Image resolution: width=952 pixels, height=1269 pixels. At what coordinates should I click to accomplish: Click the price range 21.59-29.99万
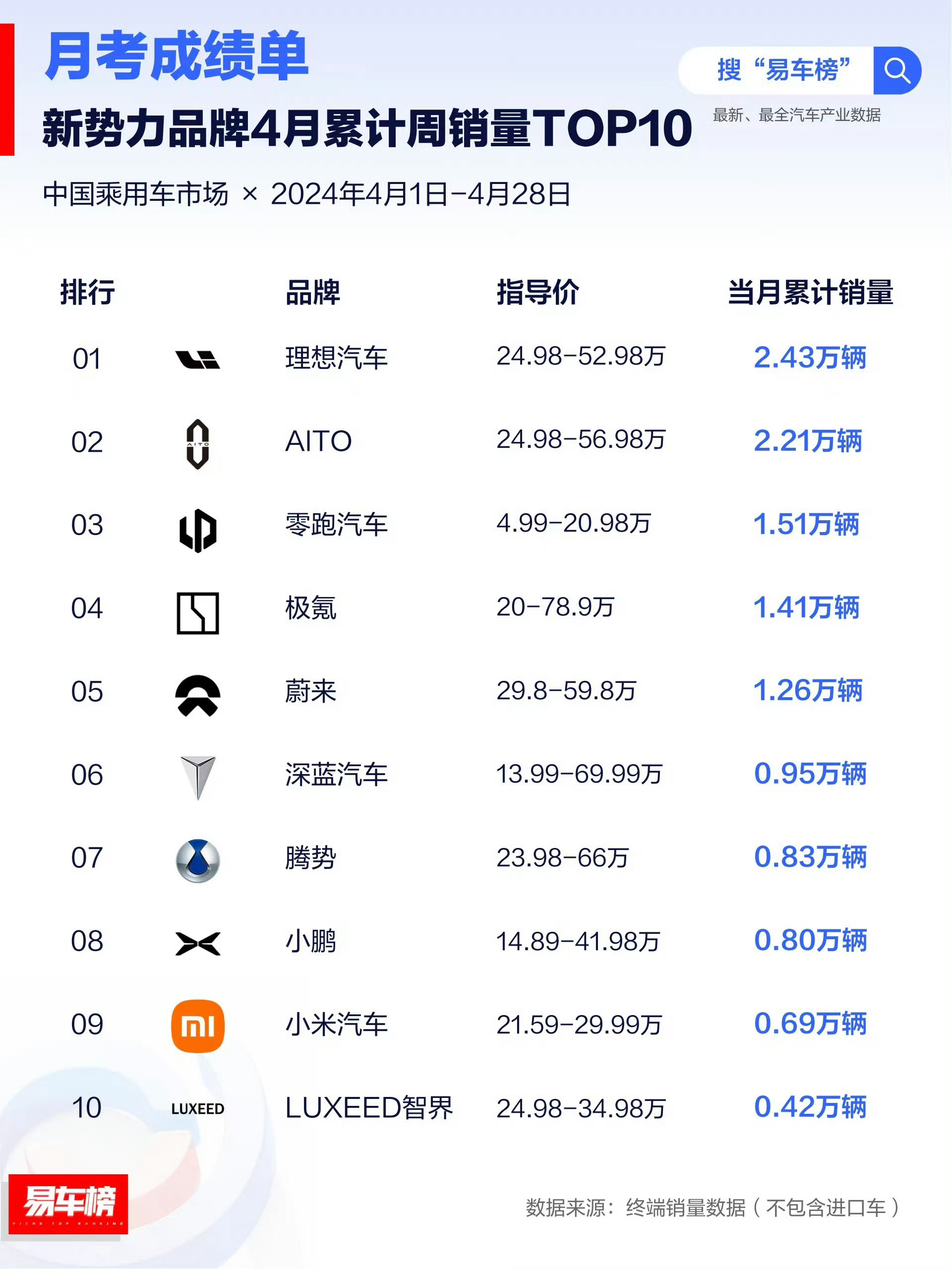579,1025
